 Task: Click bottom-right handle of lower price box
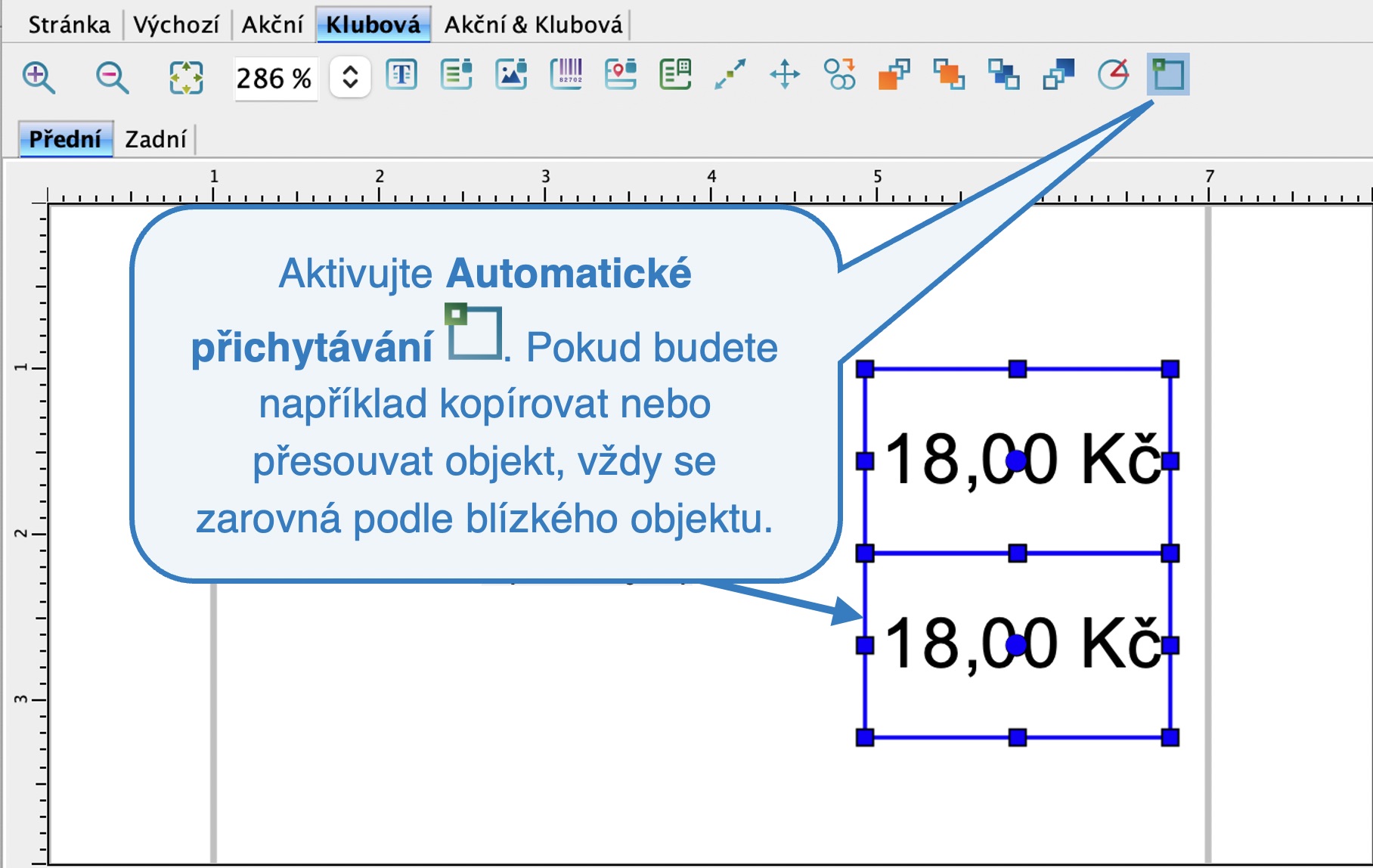click(x=1170, y=737)
